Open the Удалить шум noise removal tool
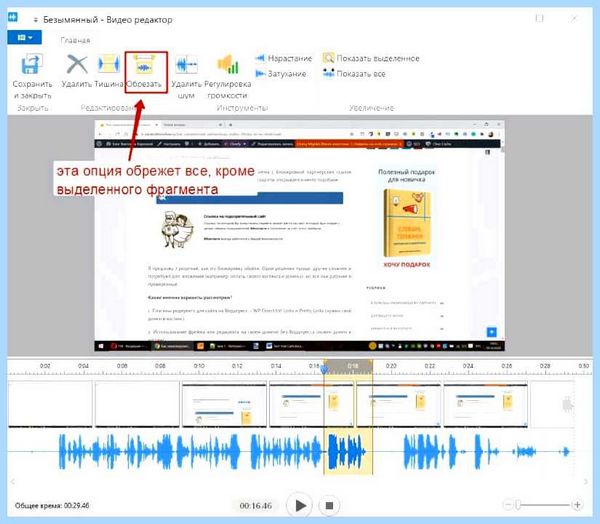 186,76
